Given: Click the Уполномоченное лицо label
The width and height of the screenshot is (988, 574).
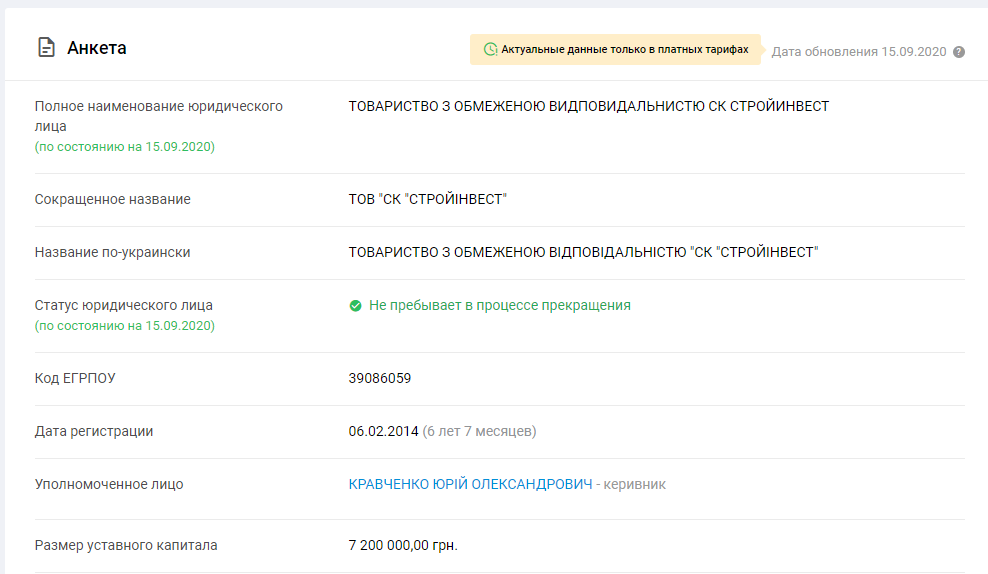Looking at the screenshot, I should pyautogui.click(x=109, y=485).
